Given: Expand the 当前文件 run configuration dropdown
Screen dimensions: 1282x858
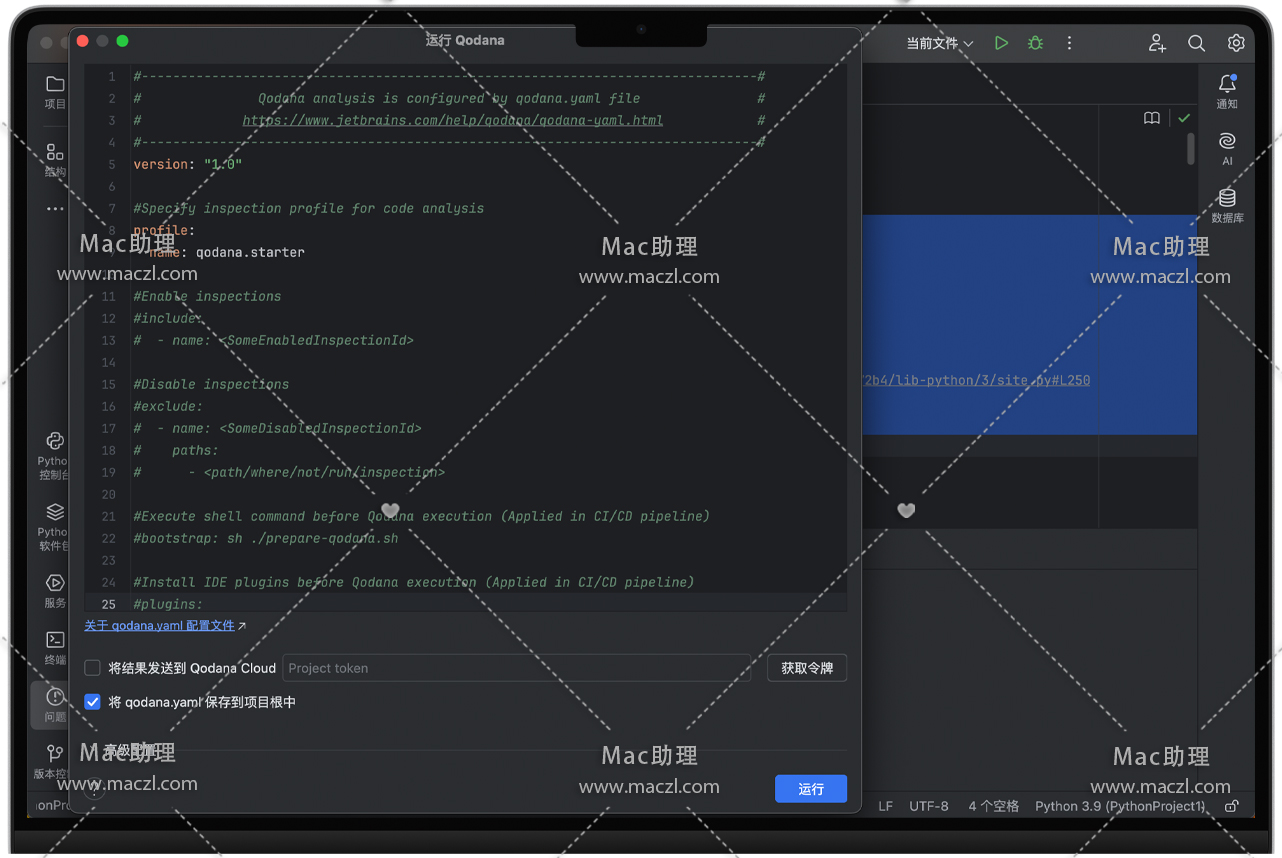Looking at the screenshot, I should (939, 43).
